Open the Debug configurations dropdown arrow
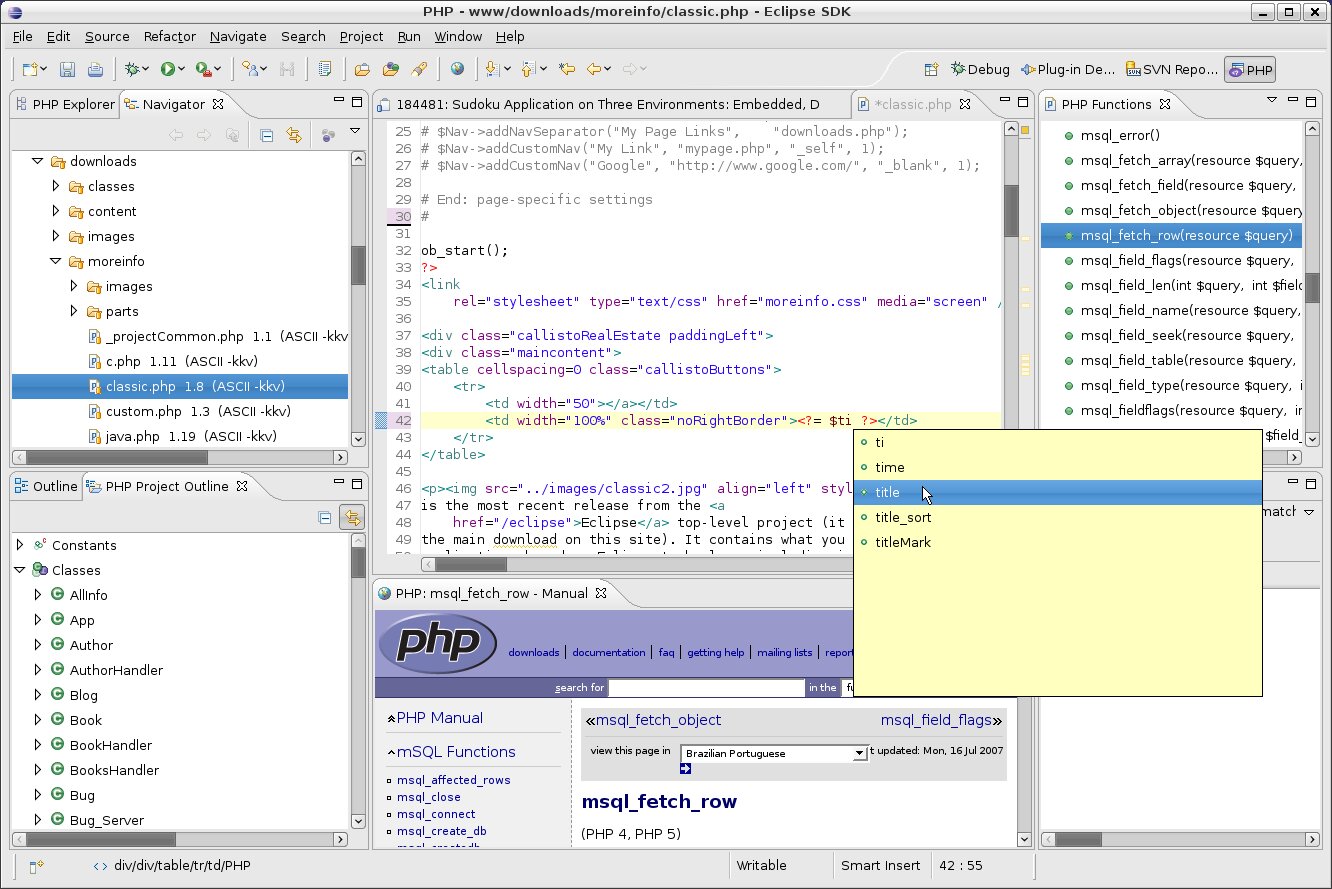Image resolution: width=1332 pixels, height=889 pixels. coord(146,69)
